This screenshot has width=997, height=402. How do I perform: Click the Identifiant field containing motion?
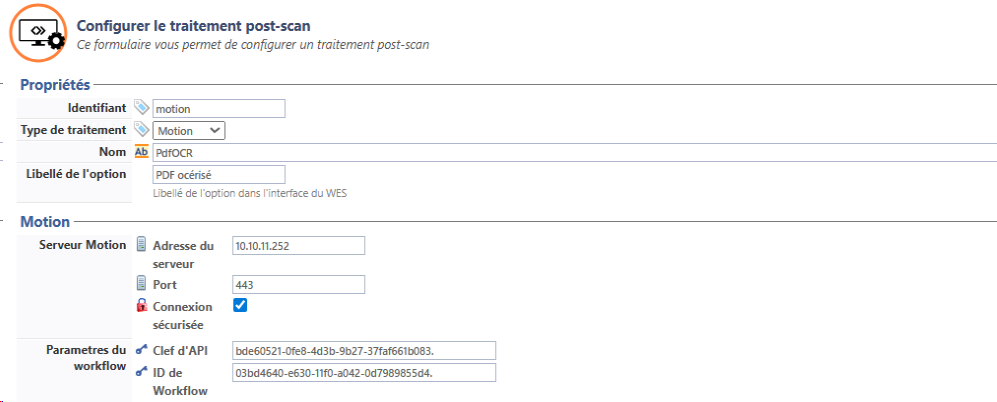pyautogui.click(x=219, y=108)
